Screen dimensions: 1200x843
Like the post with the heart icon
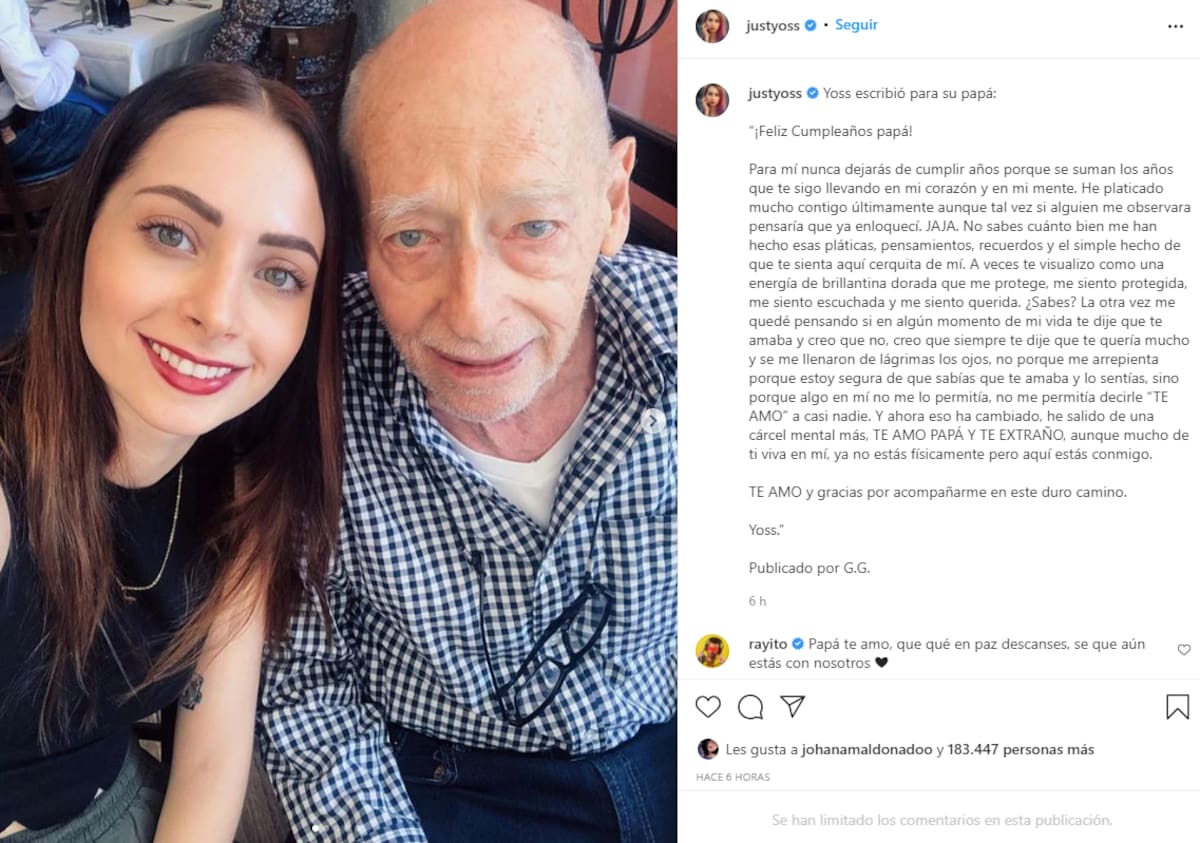708,707
